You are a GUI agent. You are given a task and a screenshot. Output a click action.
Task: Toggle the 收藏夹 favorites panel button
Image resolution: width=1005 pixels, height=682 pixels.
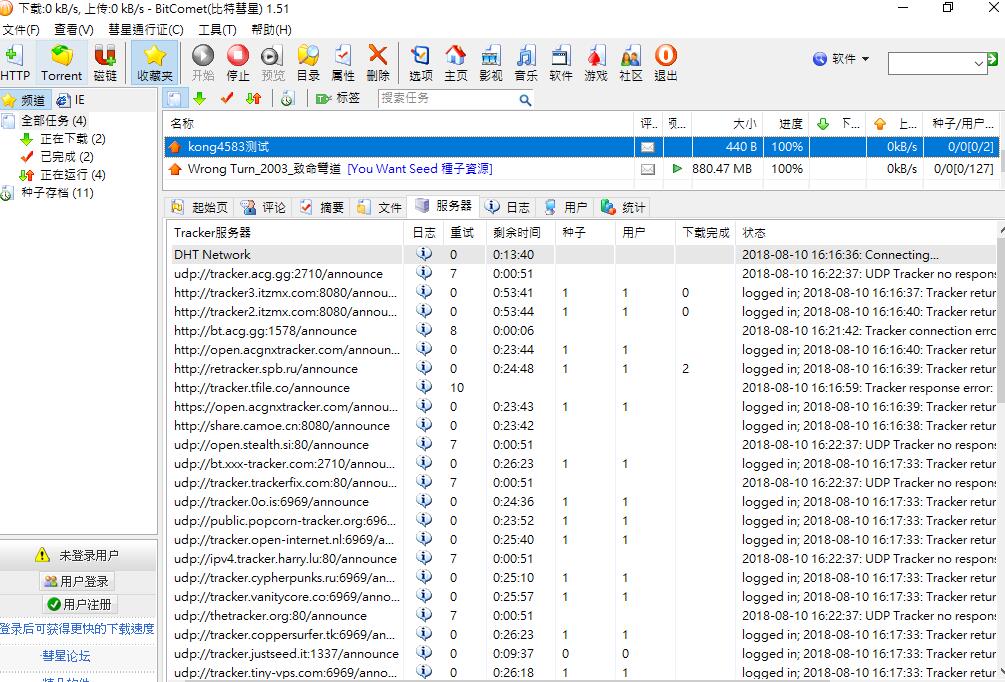[154, 63]
